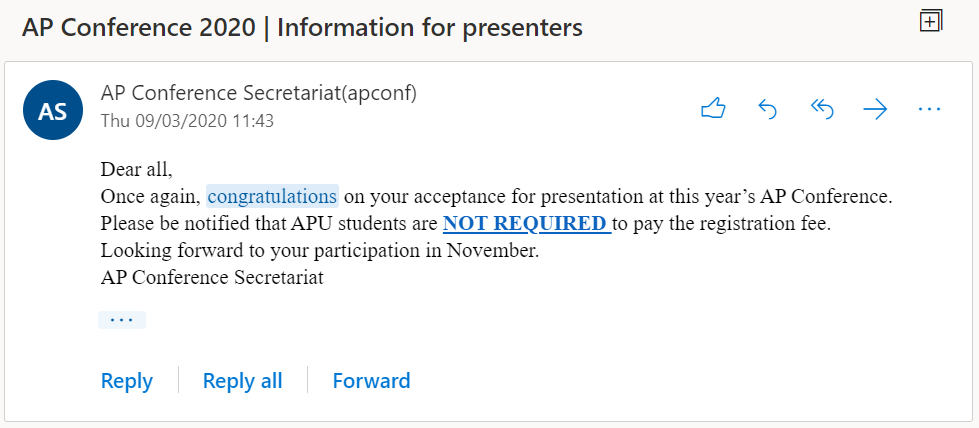Click the thumbs-up like icon
Viewport: 979px width, 428px height.
(713, 109)
